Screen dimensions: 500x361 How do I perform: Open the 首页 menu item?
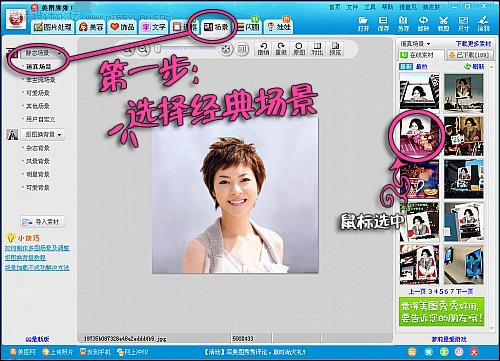(x=334, y=7)
